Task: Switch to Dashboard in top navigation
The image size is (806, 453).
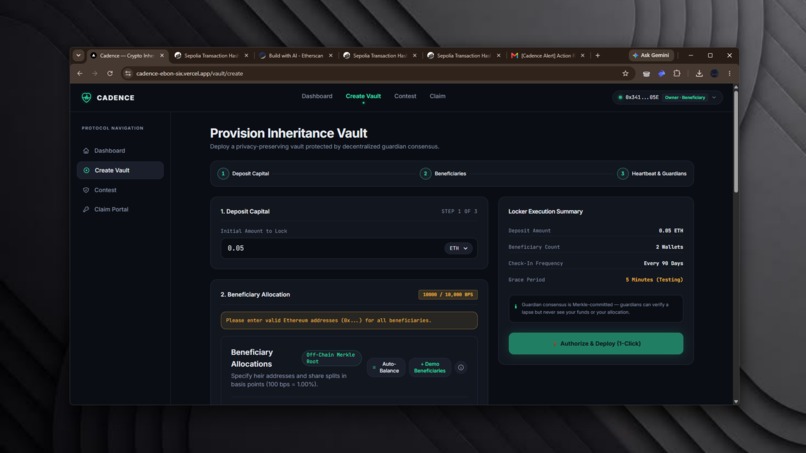Action: (317, 96)
